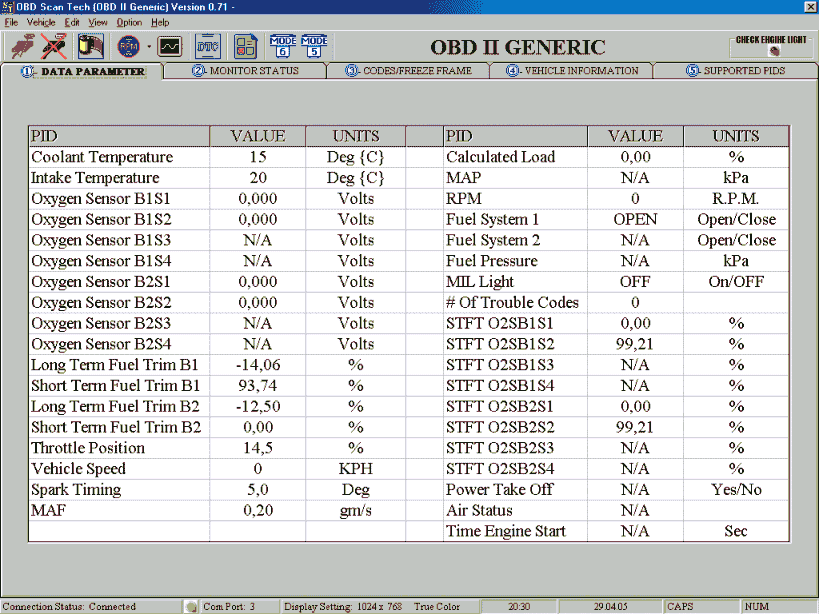Select the Coolant Temperature PID row
Viewport: 819px width, 614px height.
[102, 157]
